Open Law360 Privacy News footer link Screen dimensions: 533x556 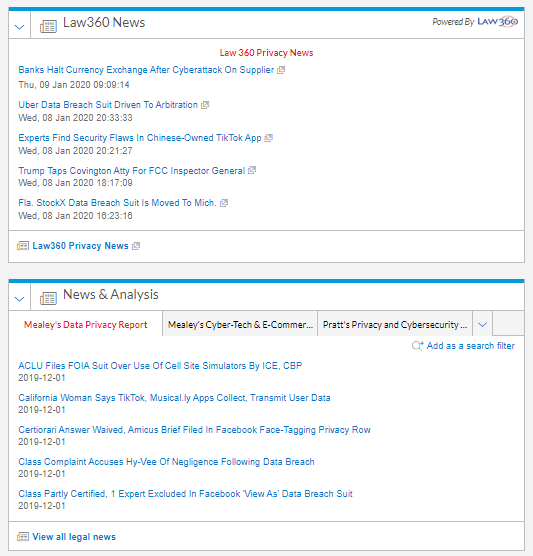pos(80,246)
